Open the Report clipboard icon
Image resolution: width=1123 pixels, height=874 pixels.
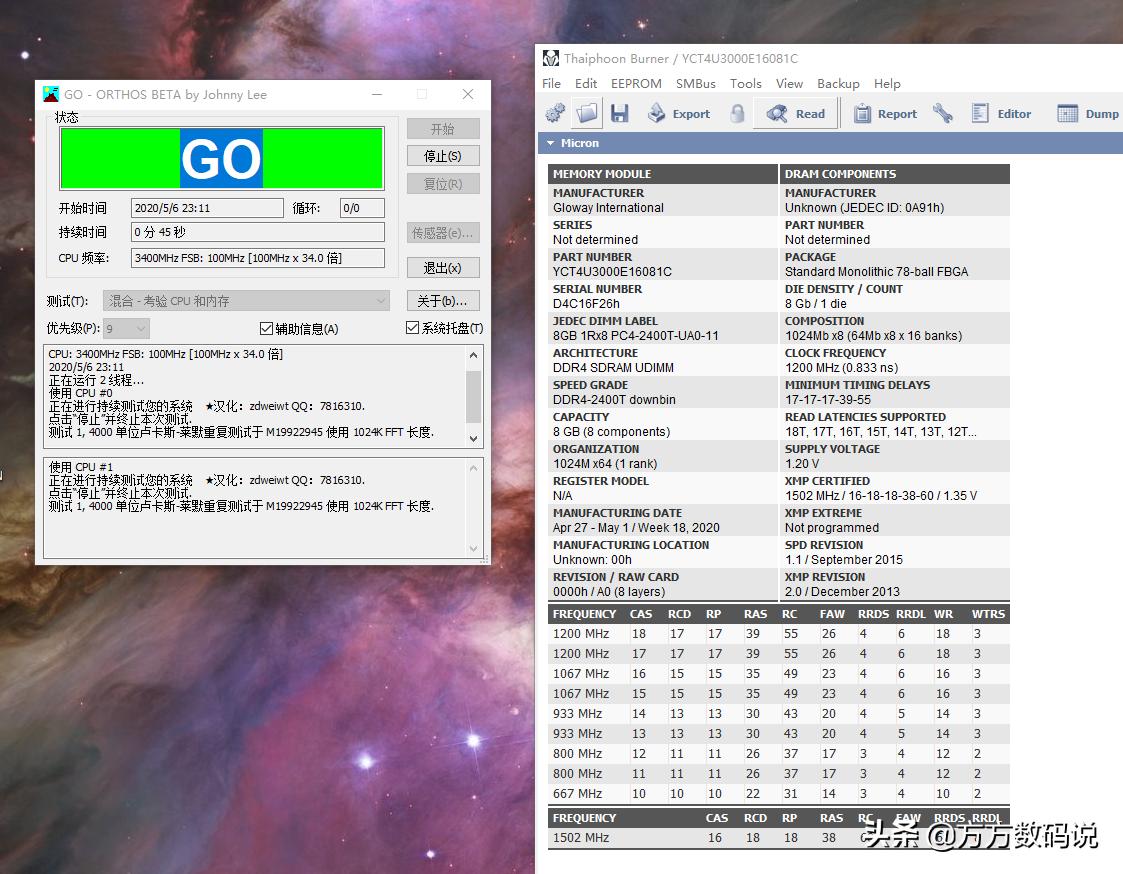(x=885, y=113)
